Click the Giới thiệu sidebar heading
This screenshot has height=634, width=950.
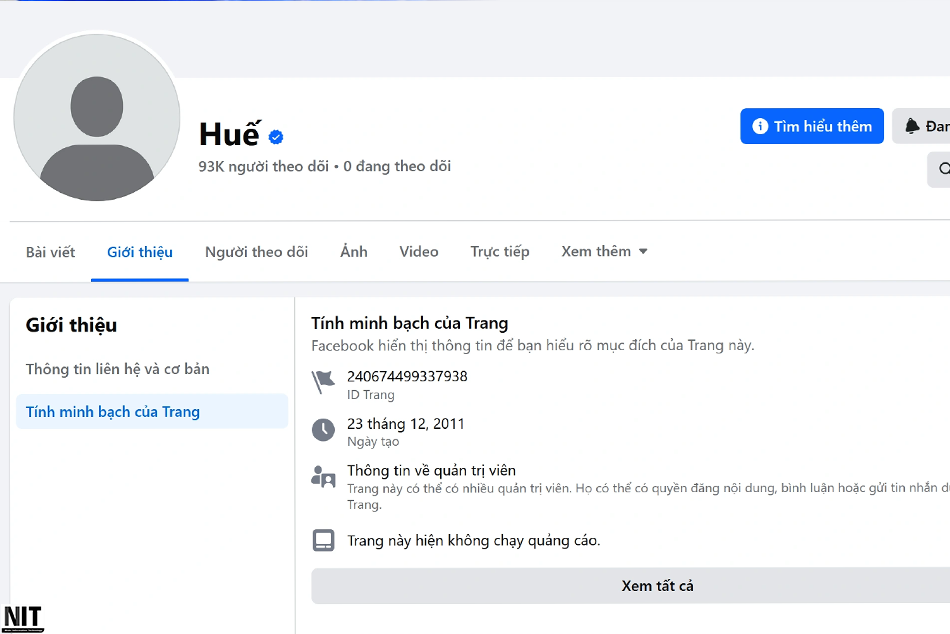[71, 325]
